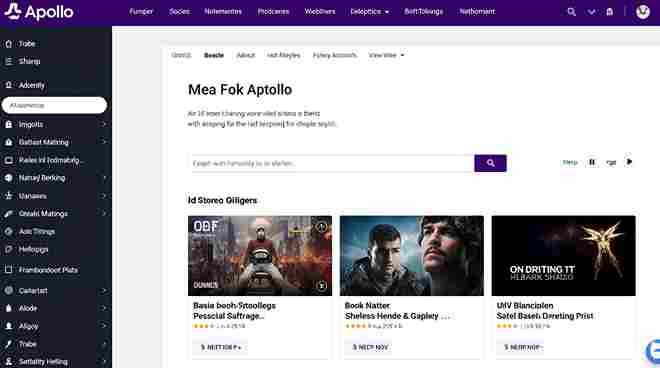Image resolution: width=660 pixels, height=368 pixels.
Task: Open the Book Natter thumbnail
Action: coord(412,256)
